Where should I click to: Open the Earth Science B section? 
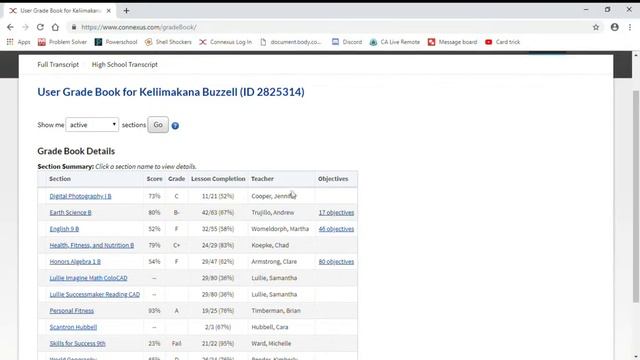70,213
